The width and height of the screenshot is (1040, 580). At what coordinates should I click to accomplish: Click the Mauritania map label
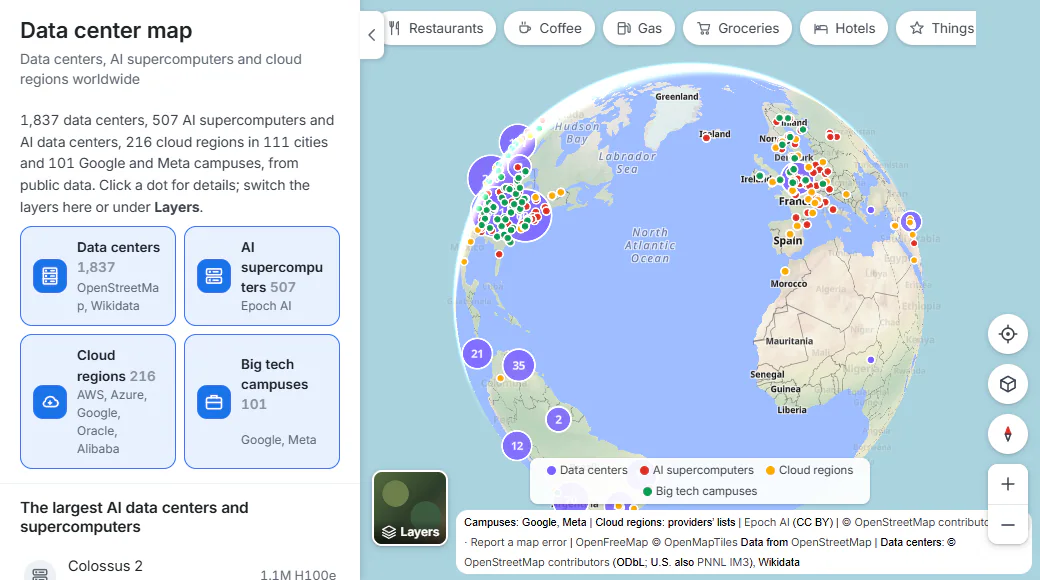point(789,341)
